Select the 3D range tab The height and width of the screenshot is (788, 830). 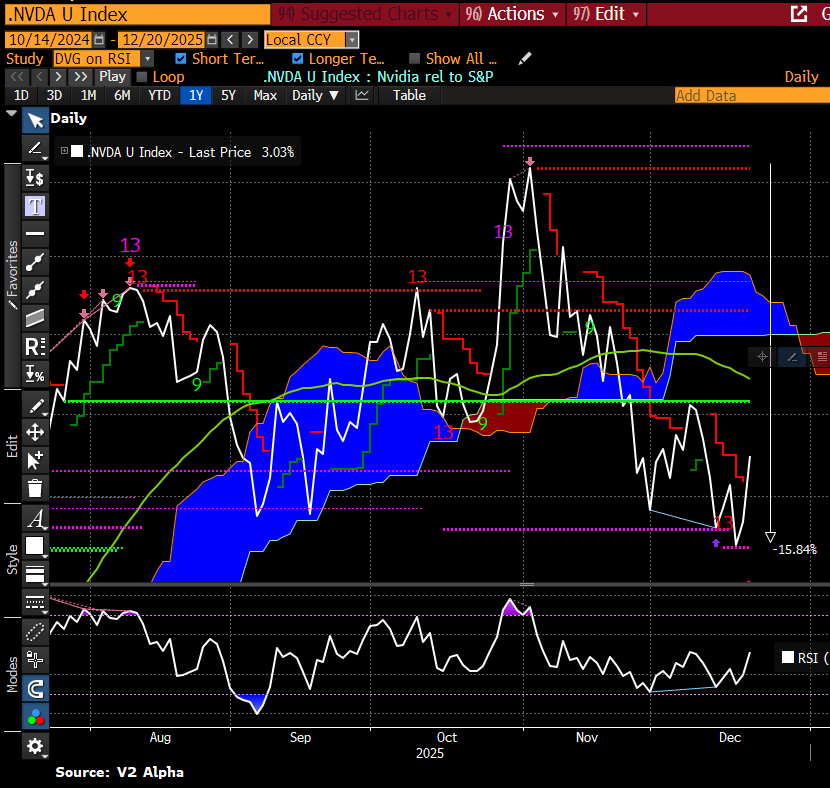(x=55, y=95)
